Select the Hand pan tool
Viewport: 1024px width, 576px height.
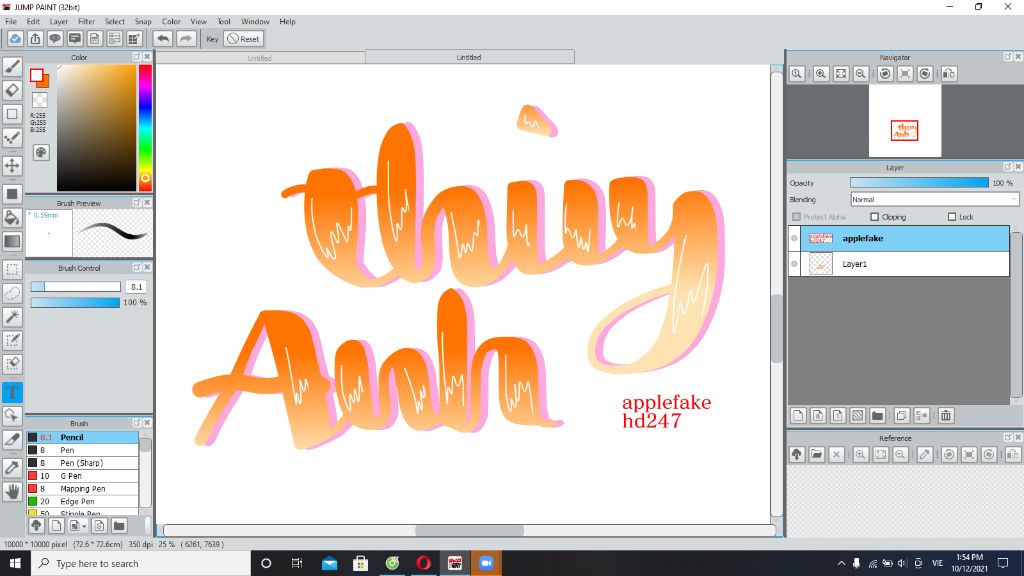coord(12,491)
